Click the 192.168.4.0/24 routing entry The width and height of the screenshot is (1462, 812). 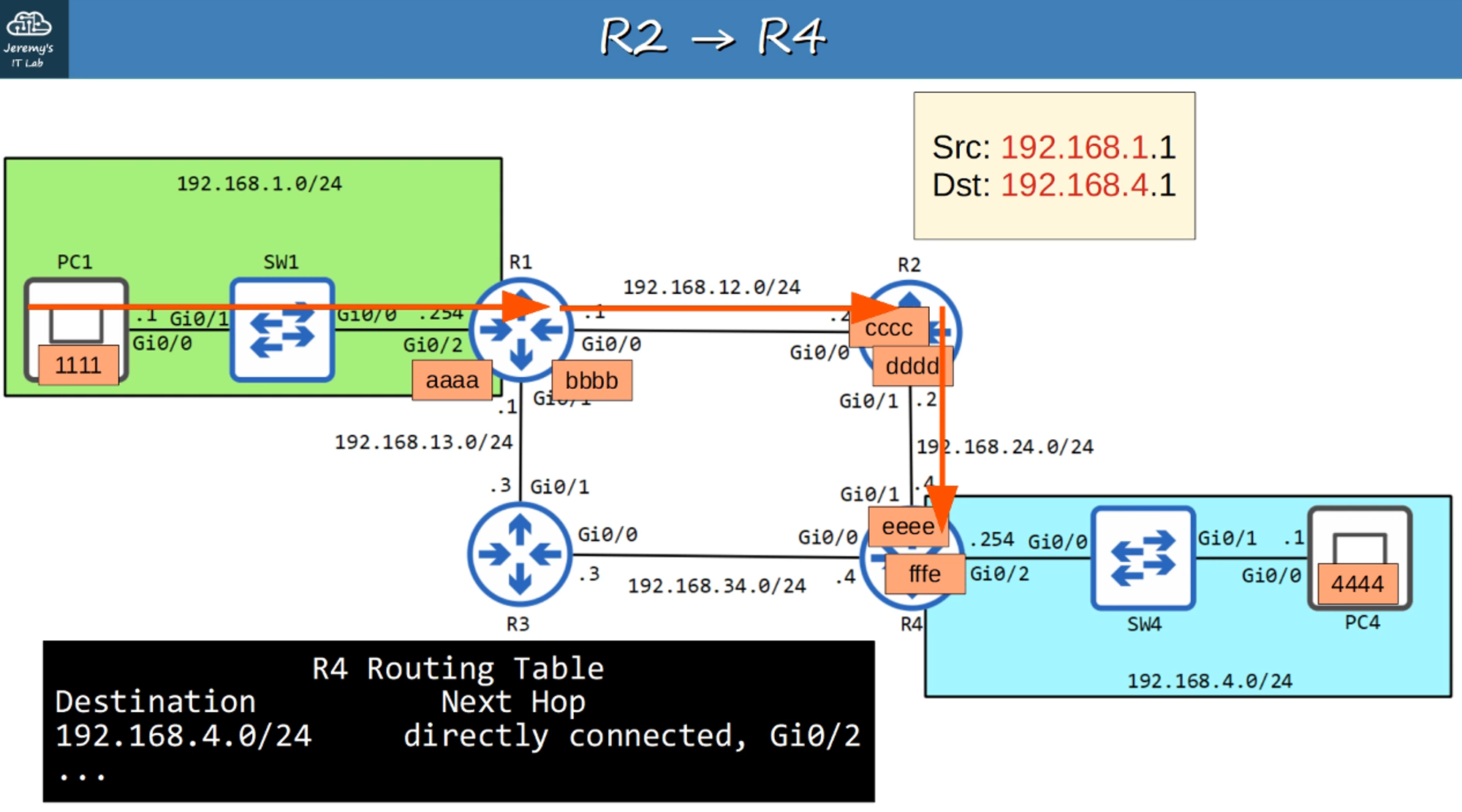[183, 736]
